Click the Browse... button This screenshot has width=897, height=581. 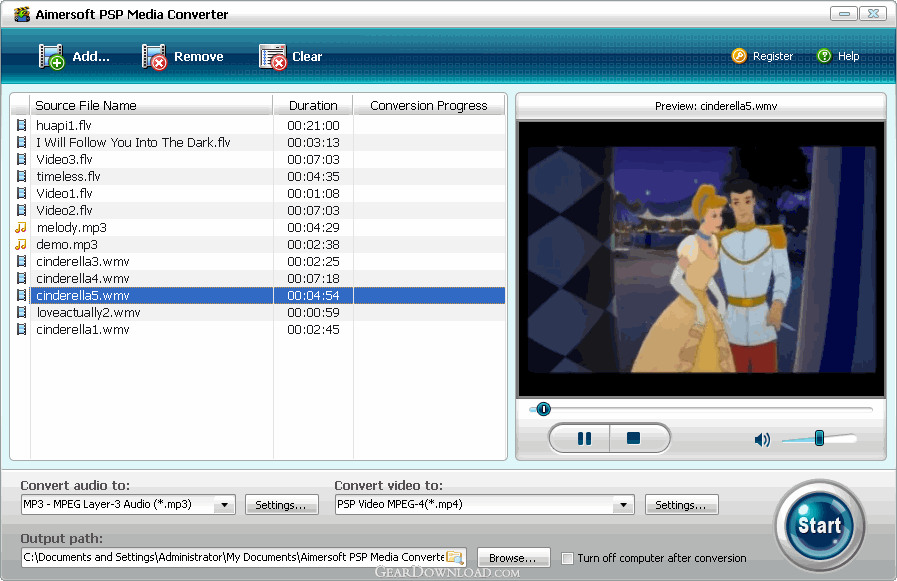pyautogui.click(x=513, y=558)
